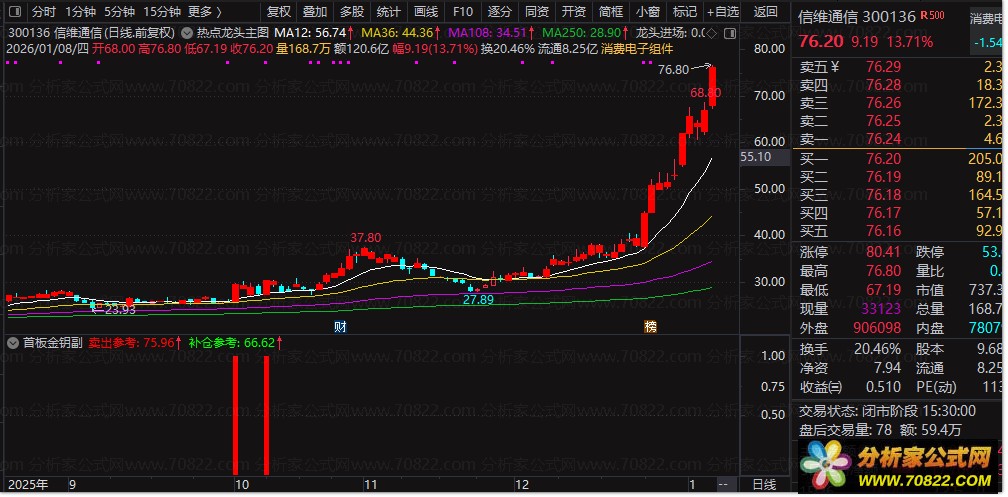Add stock to watchlist via +自选
This screenshot has height=497, width=1008.
click(723, 12)
